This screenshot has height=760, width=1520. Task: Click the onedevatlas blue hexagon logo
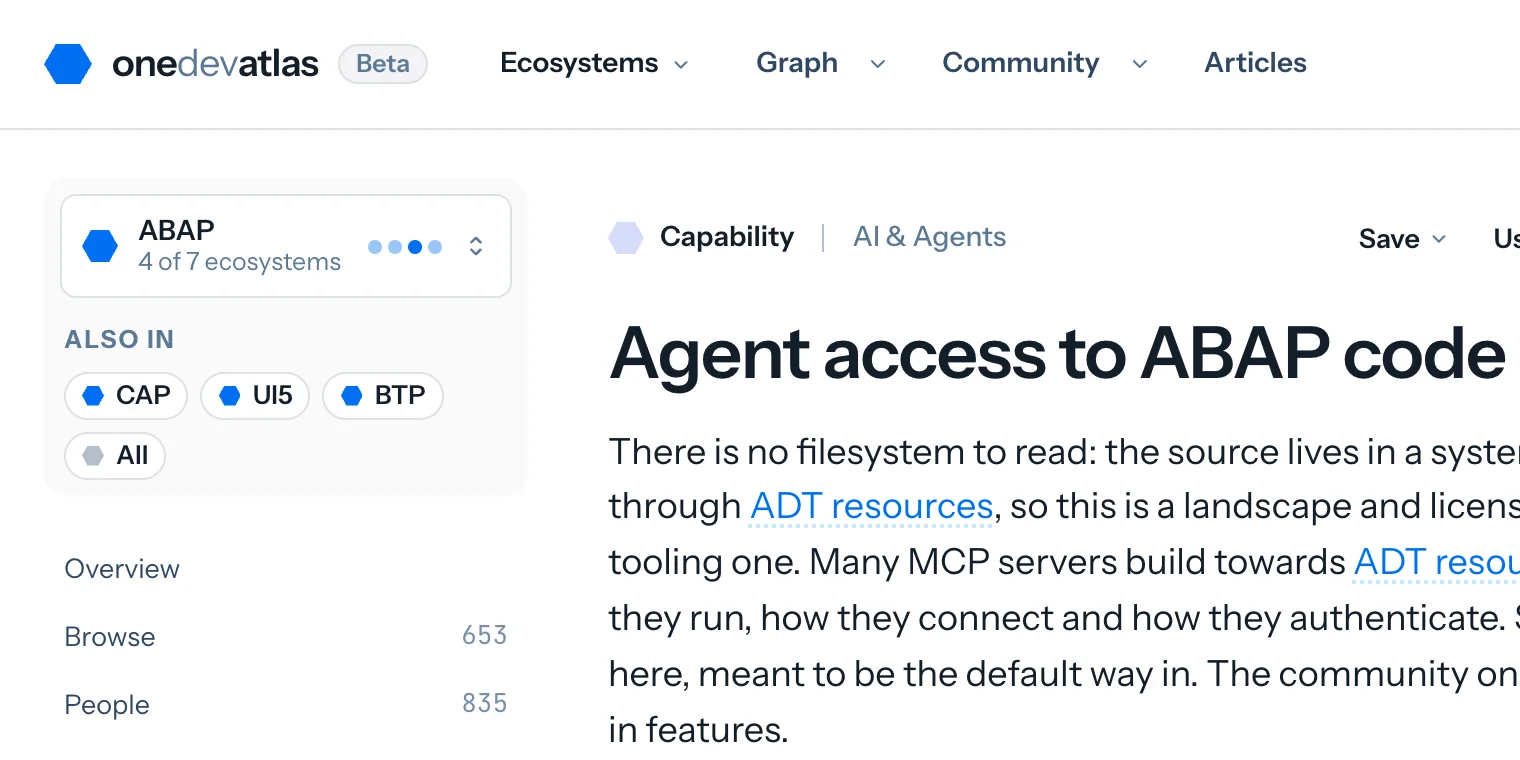(68, 64)
